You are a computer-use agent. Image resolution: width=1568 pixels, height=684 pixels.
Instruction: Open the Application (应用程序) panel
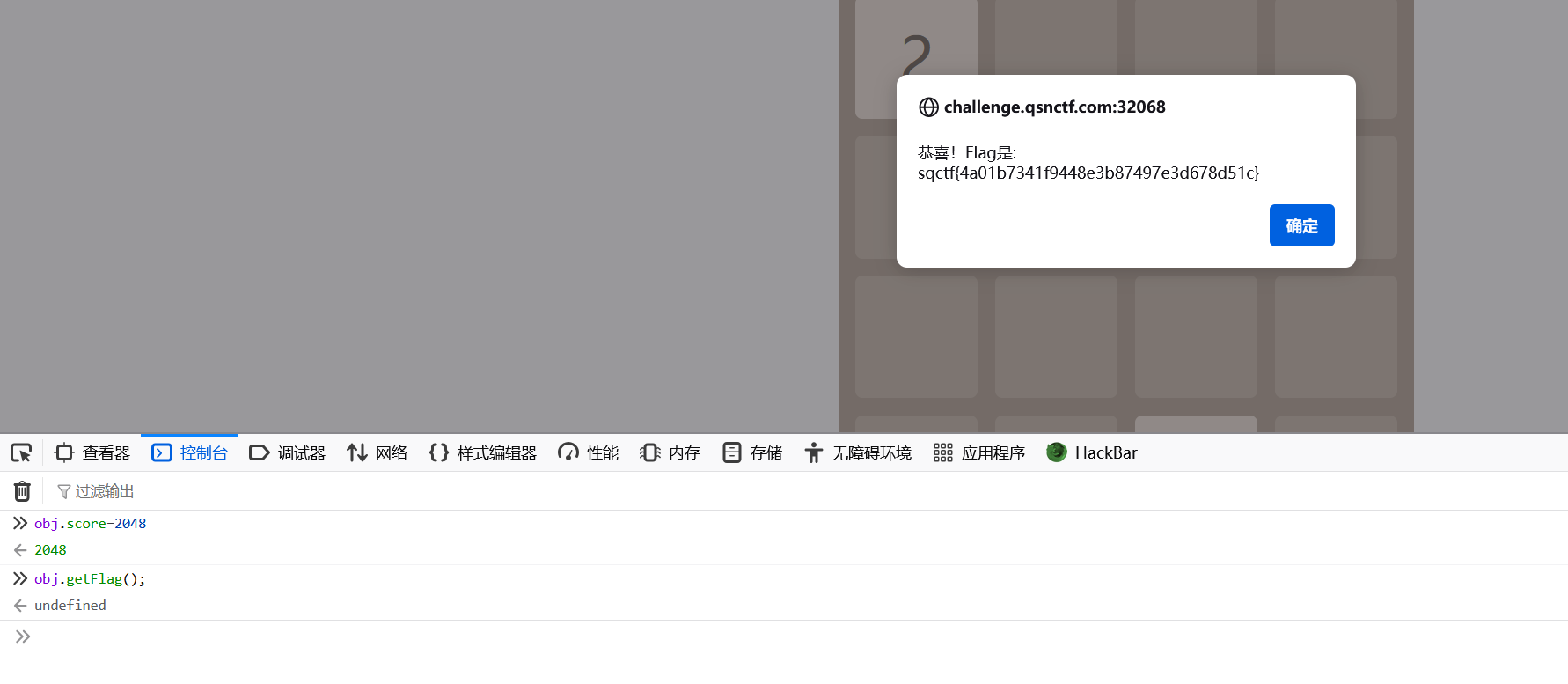(x=979, y=453)
